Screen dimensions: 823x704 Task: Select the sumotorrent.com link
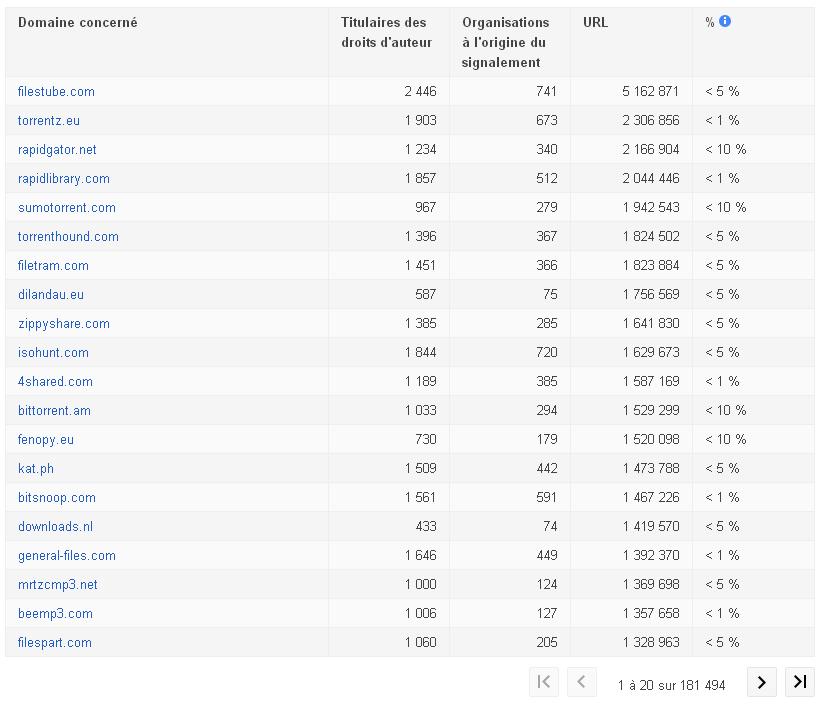67,208
